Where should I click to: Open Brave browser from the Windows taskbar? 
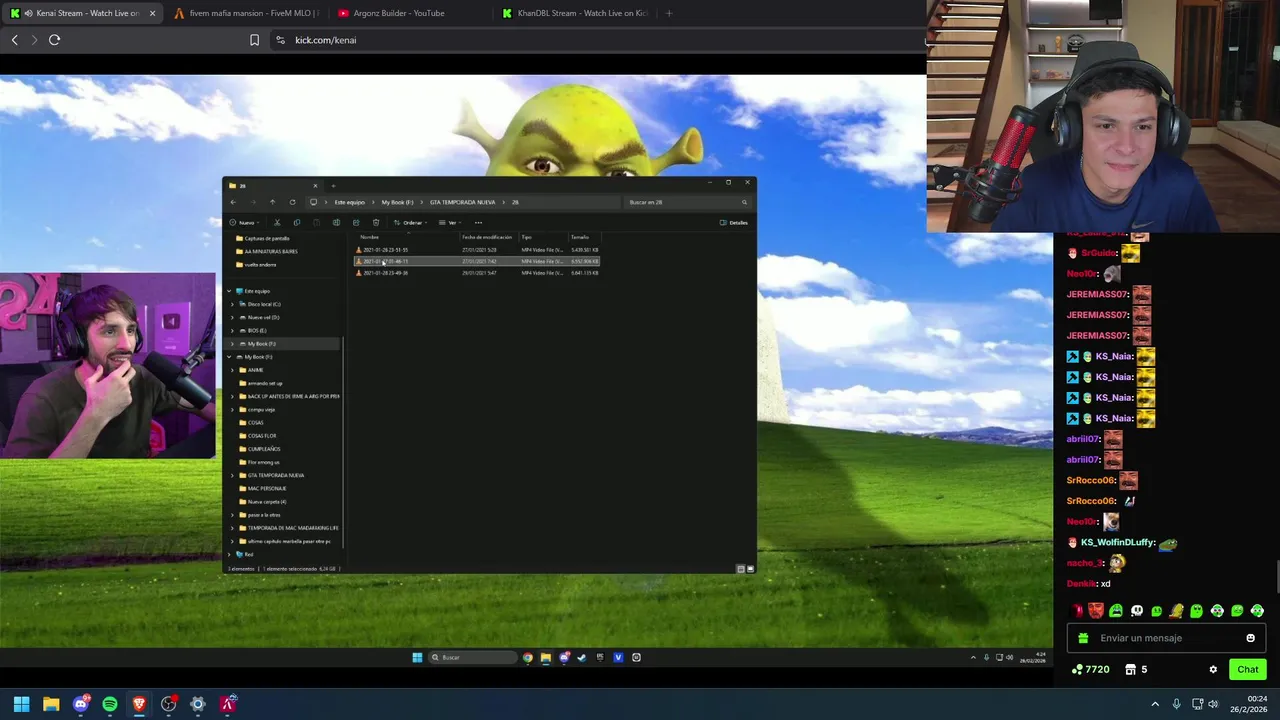pyautogui.click(x=139, y=704)
